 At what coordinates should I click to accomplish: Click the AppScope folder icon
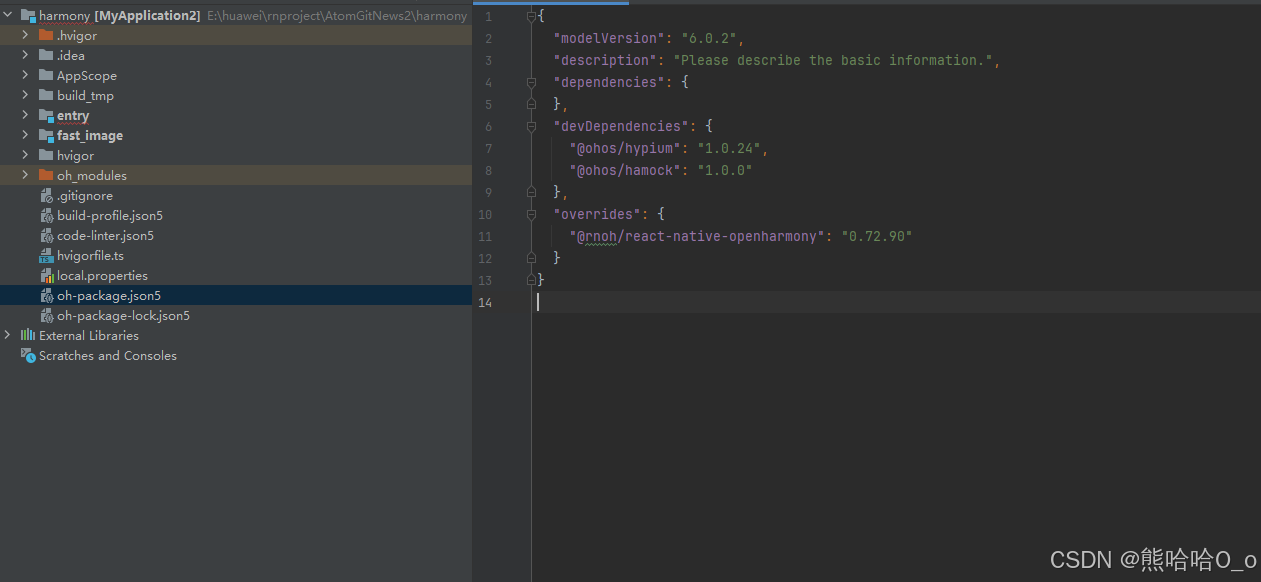click(x=46, y=75)
